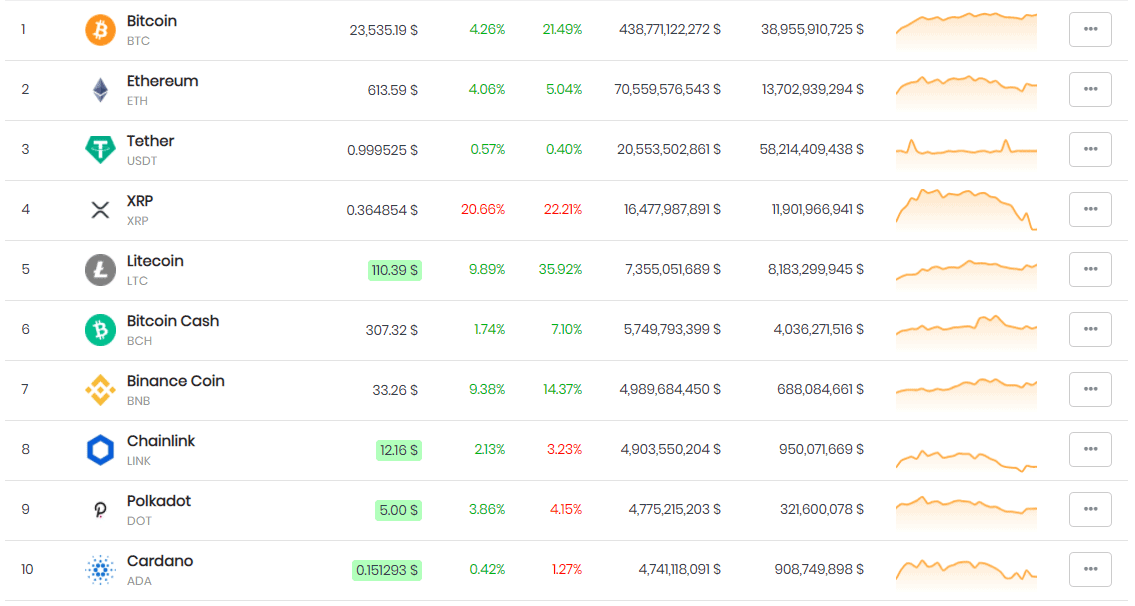Open the Binance Coin name link
The height and width of the screenshot is (606, 1135).
(x=176, y=382)
